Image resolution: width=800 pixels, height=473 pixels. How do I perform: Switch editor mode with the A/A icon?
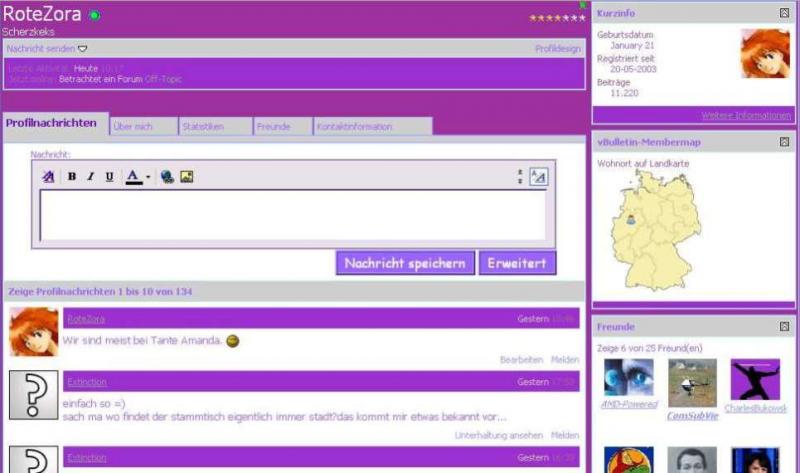[x=538, y=177]
